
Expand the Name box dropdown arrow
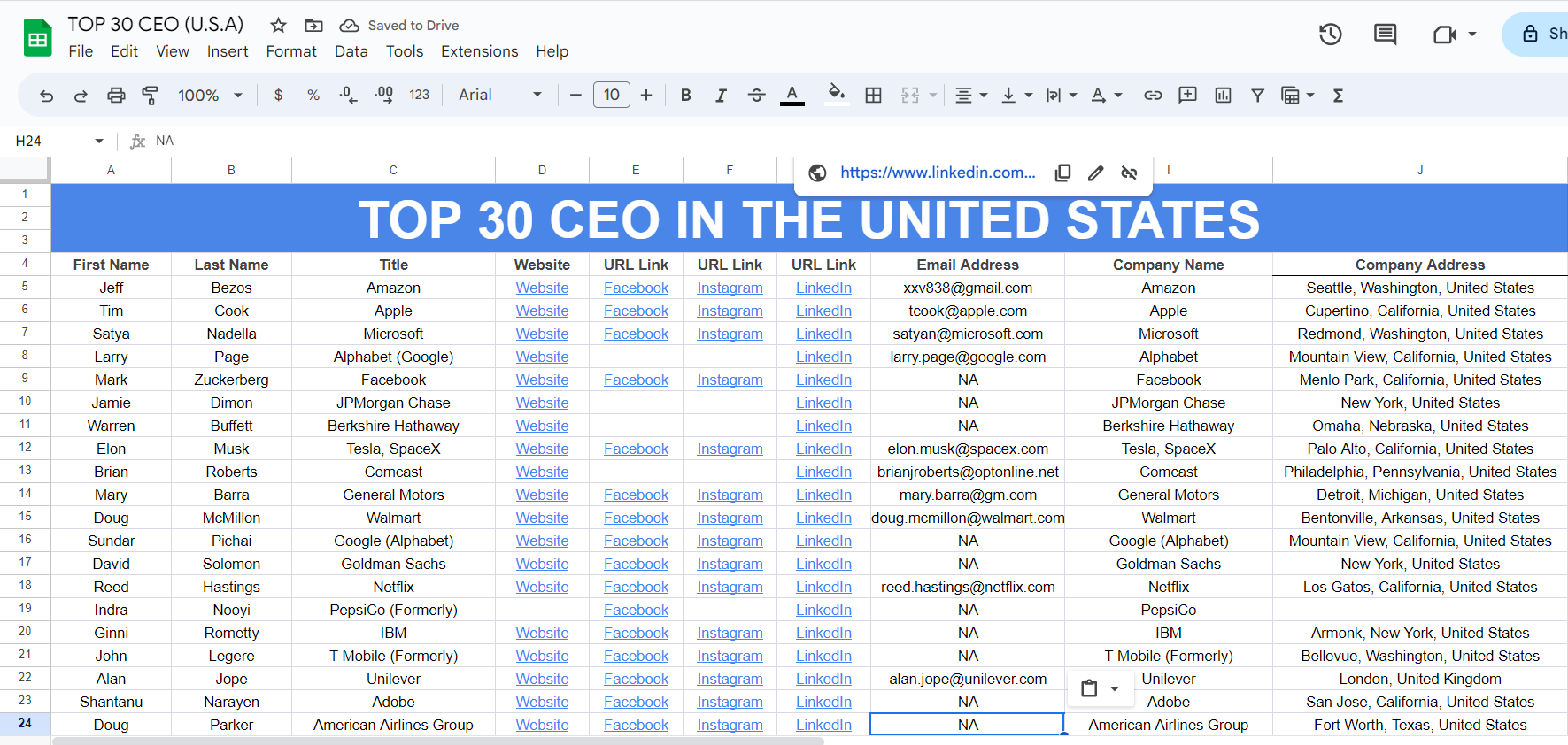[x=99, y=142]
